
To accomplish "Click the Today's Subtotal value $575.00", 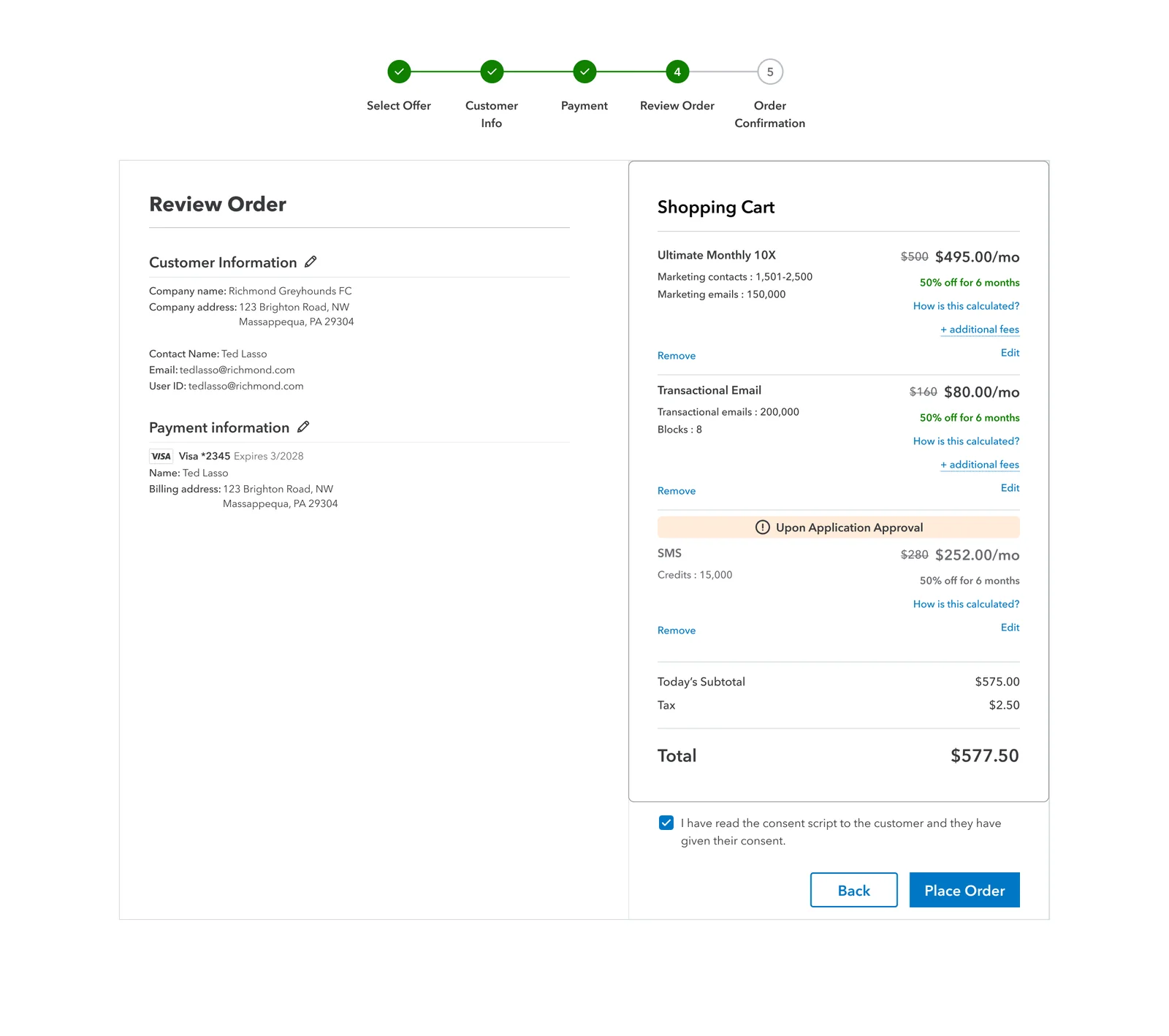I will 997,682.
